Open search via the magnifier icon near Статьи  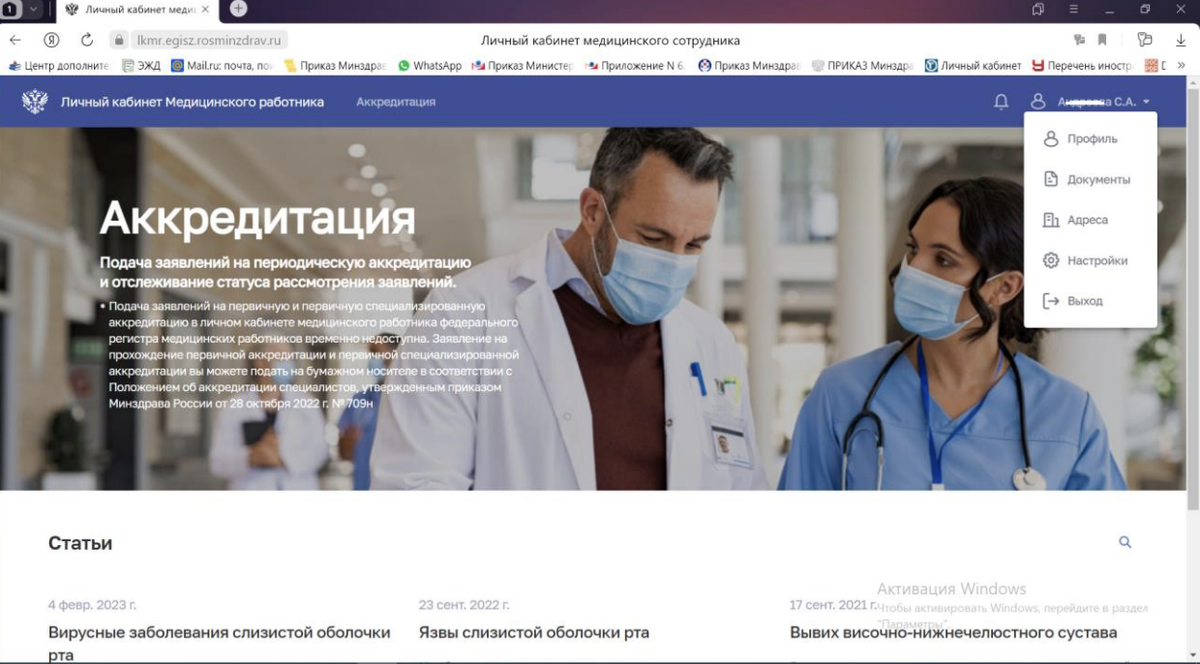1124,542
